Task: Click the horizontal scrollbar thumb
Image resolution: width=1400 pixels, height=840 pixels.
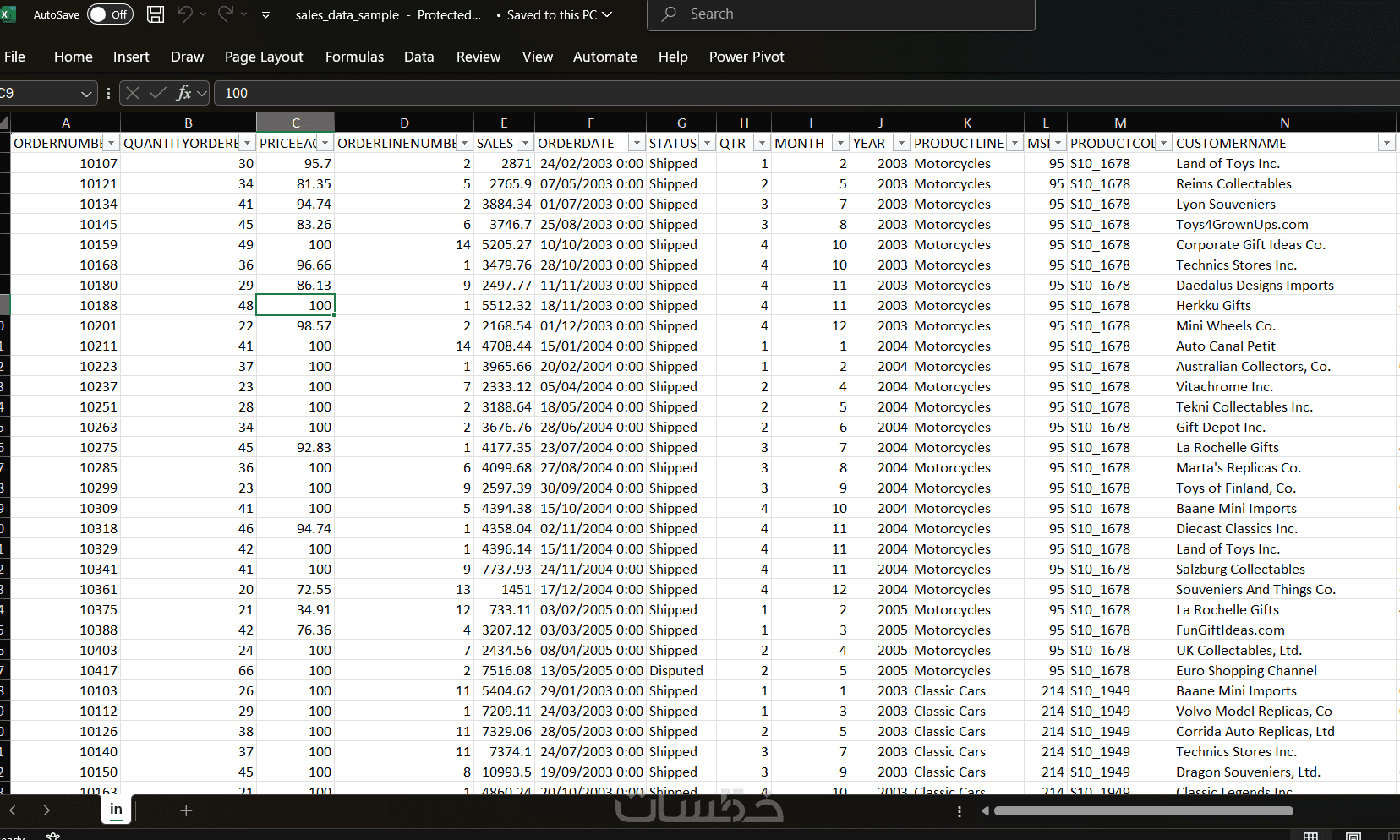Action: pos(1144,811)
